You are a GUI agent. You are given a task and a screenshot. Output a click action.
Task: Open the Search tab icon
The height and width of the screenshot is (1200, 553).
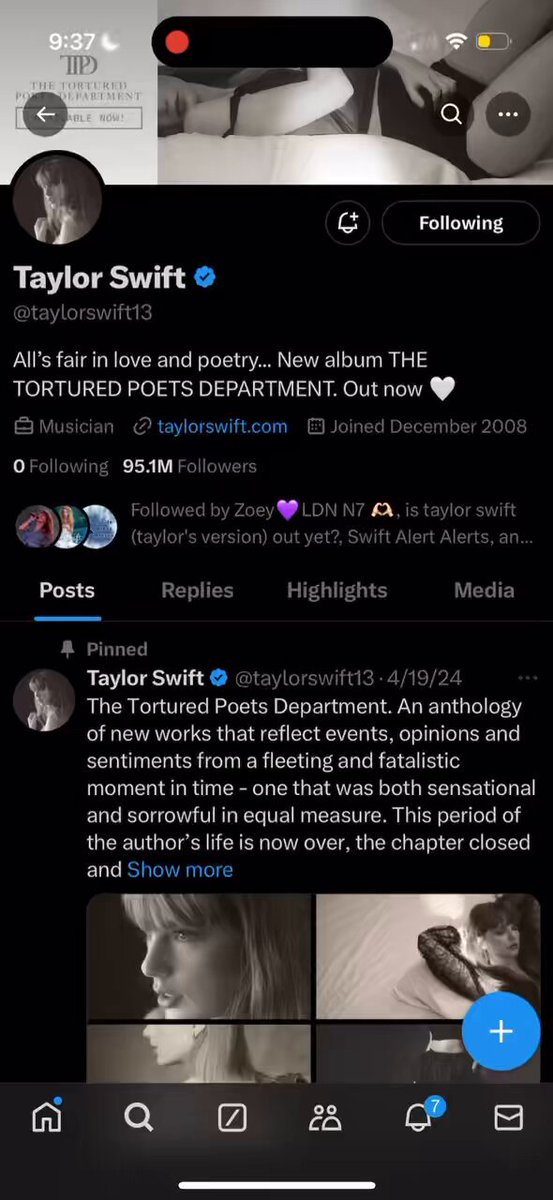click(x=138, y=1117)
